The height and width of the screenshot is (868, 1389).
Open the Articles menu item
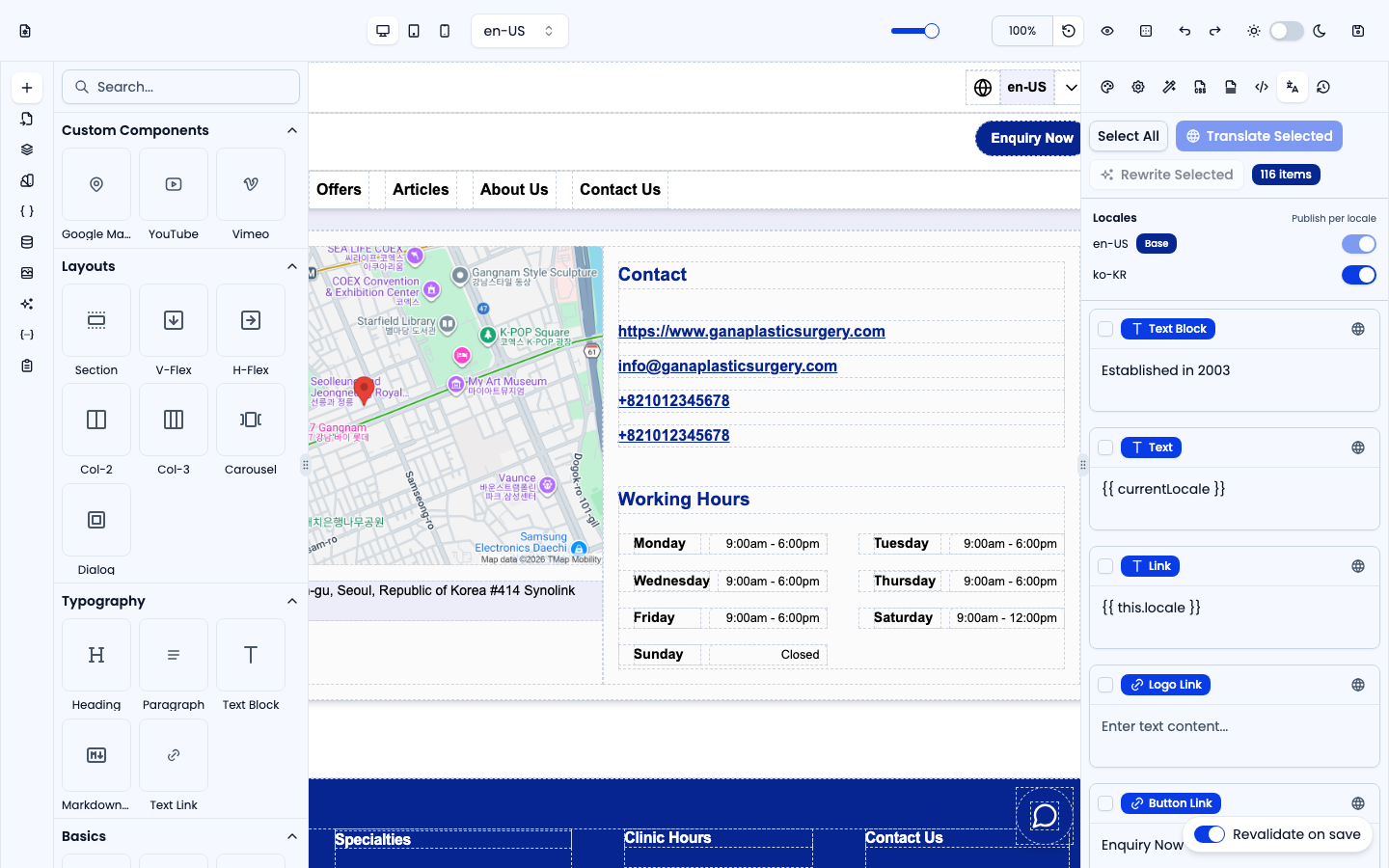(x=421, y=190)
